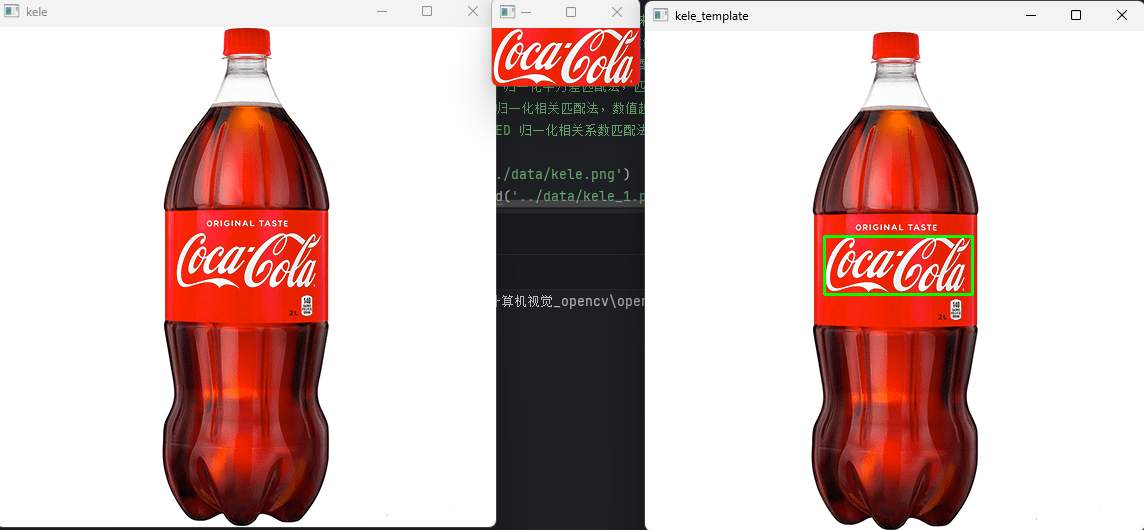Screen dimensions: 1144x530
Task: Maximize the kele window
Action: (428, 12)
